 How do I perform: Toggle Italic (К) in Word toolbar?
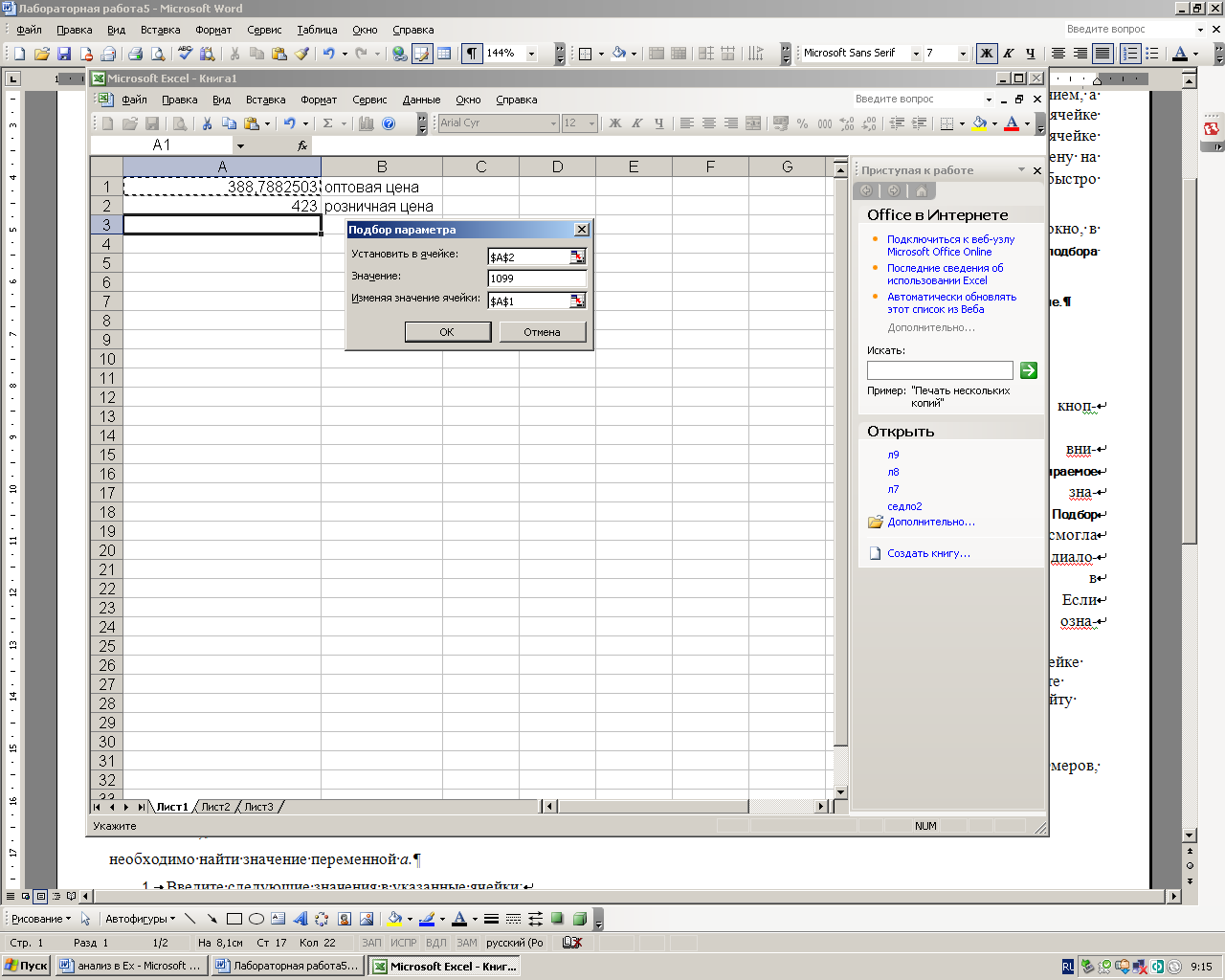point(1009,54)
